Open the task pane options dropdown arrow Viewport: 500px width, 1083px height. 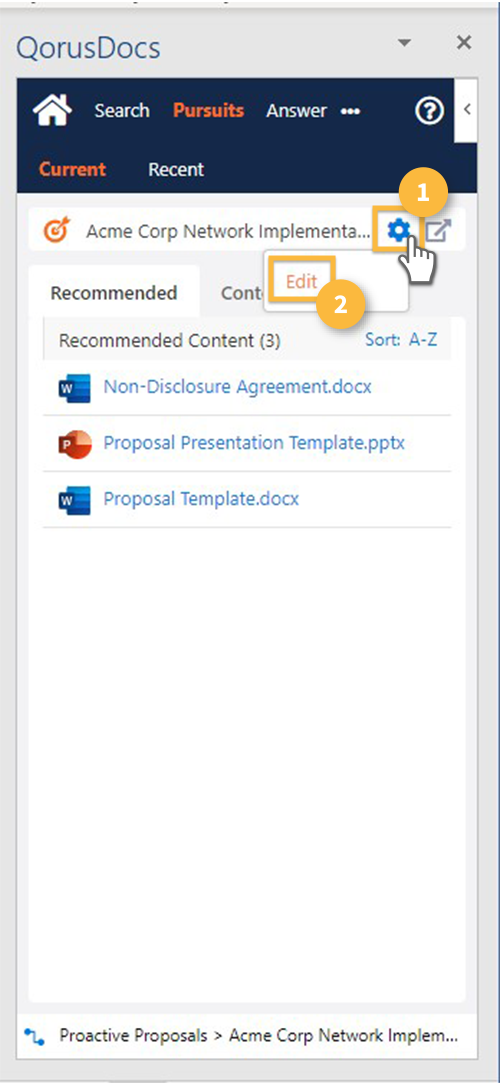click(403, 43)
